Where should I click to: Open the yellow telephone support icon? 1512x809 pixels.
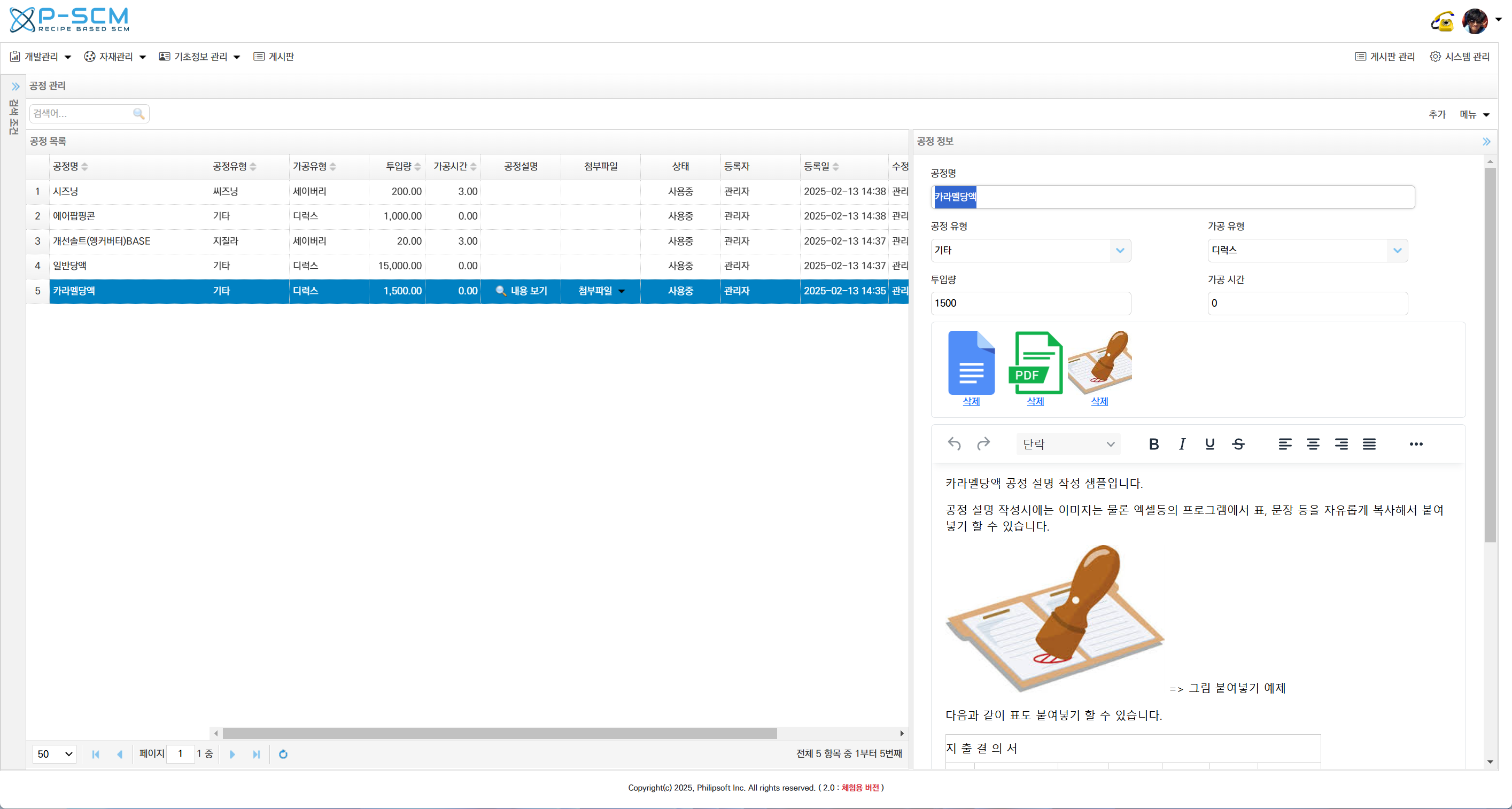click(1442, 22)
